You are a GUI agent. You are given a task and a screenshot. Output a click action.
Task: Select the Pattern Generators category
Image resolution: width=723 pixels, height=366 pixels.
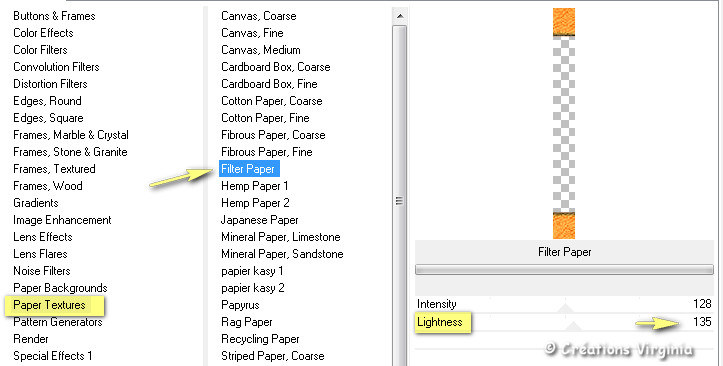coord(58,323)
